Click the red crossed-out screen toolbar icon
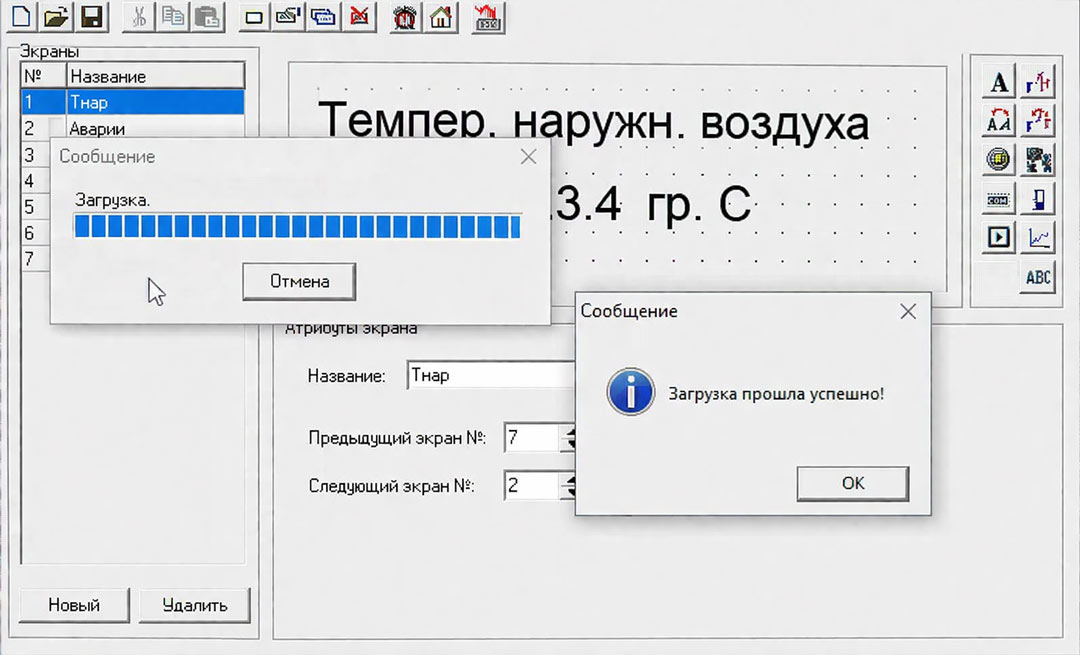 tap(359, 17)
